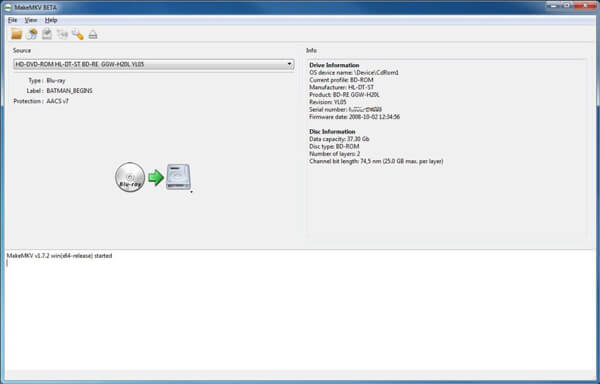Click the Channel bit length line
600x384 pixels.
[376, 161]
